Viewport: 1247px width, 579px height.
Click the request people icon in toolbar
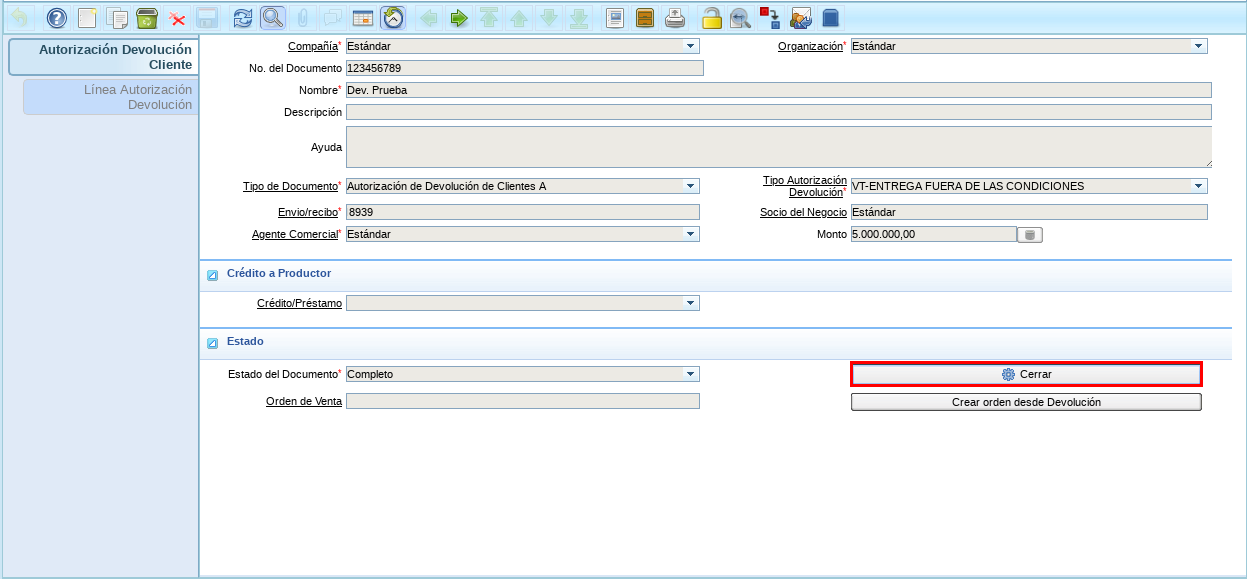pos(801,18)
